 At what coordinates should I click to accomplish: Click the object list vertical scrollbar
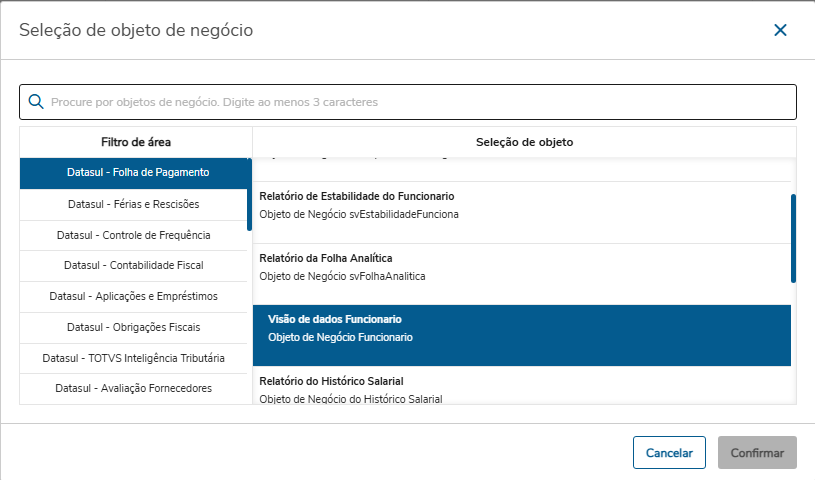[x=793, y=238]
